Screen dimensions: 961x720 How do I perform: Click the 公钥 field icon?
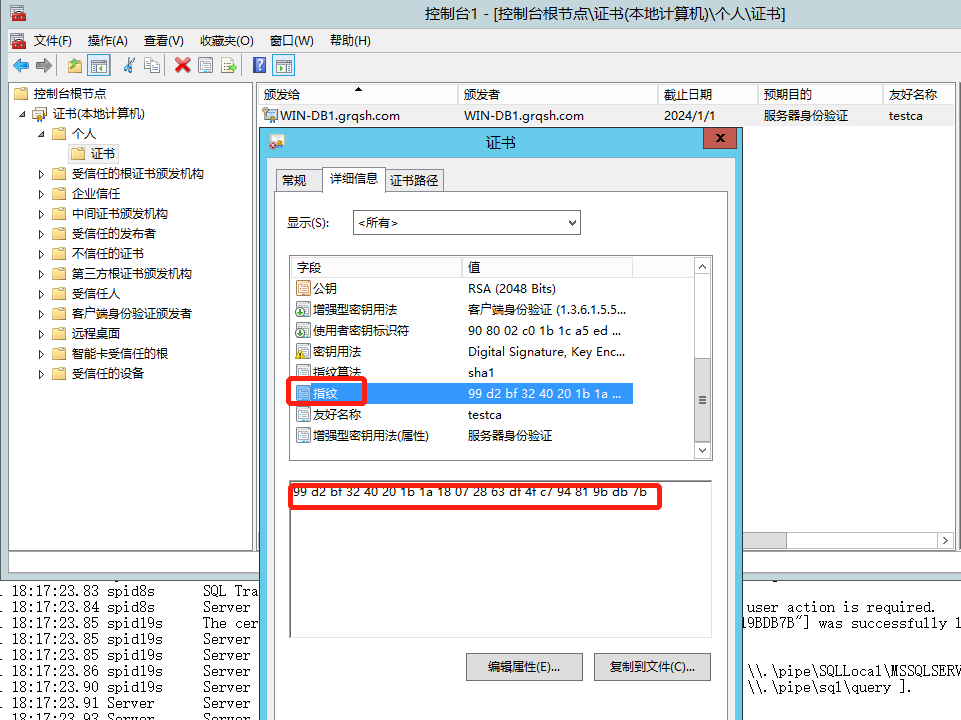tap(303, 288)
